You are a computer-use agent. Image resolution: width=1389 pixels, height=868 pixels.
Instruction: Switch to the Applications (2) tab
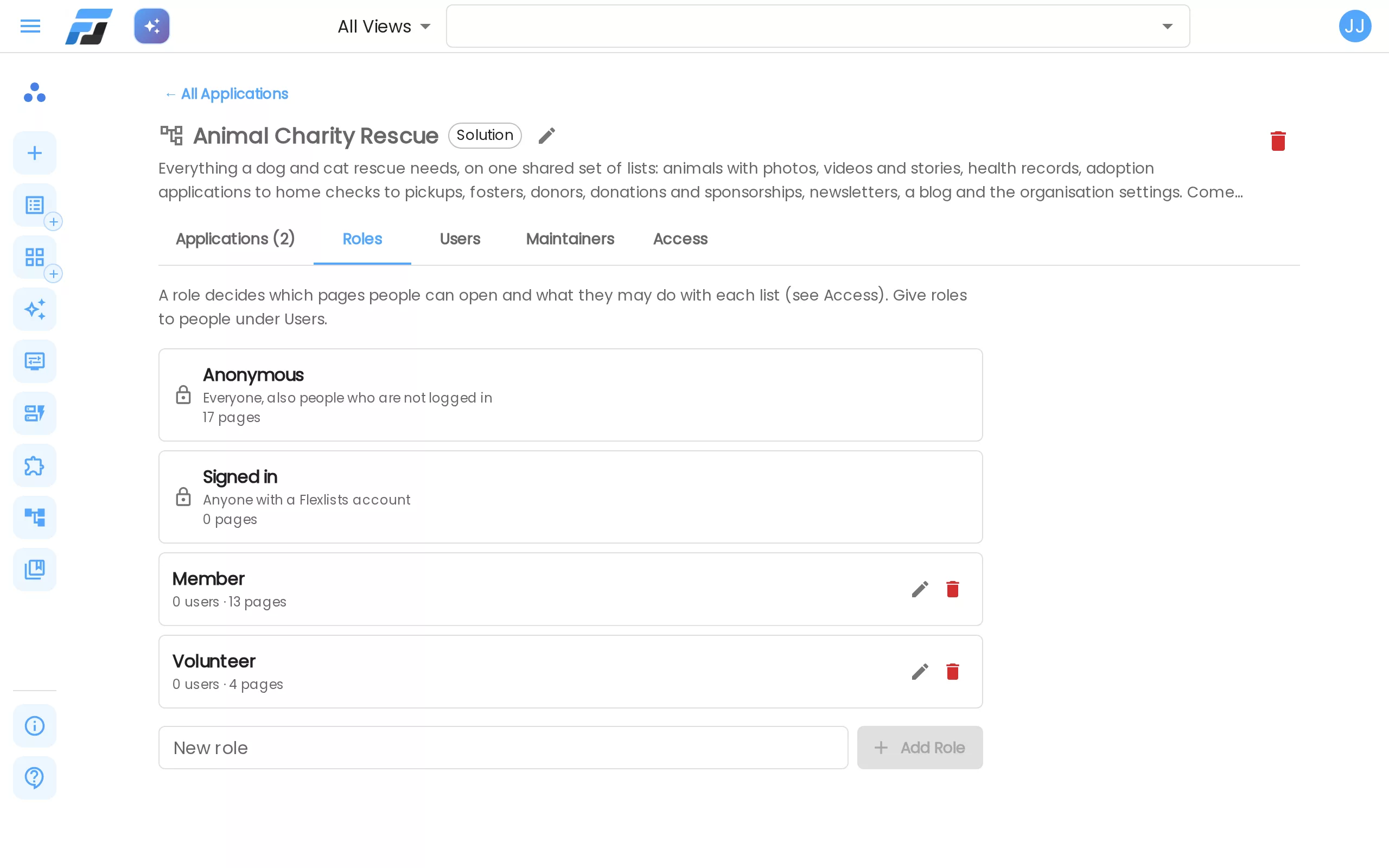pyautogui.click(x=235, y=239)
